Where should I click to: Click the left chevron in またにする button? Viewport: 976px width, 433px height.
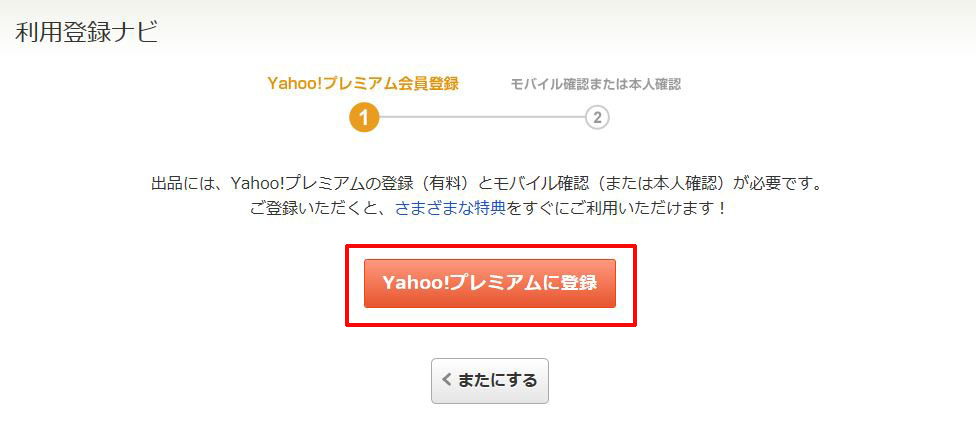446,380
